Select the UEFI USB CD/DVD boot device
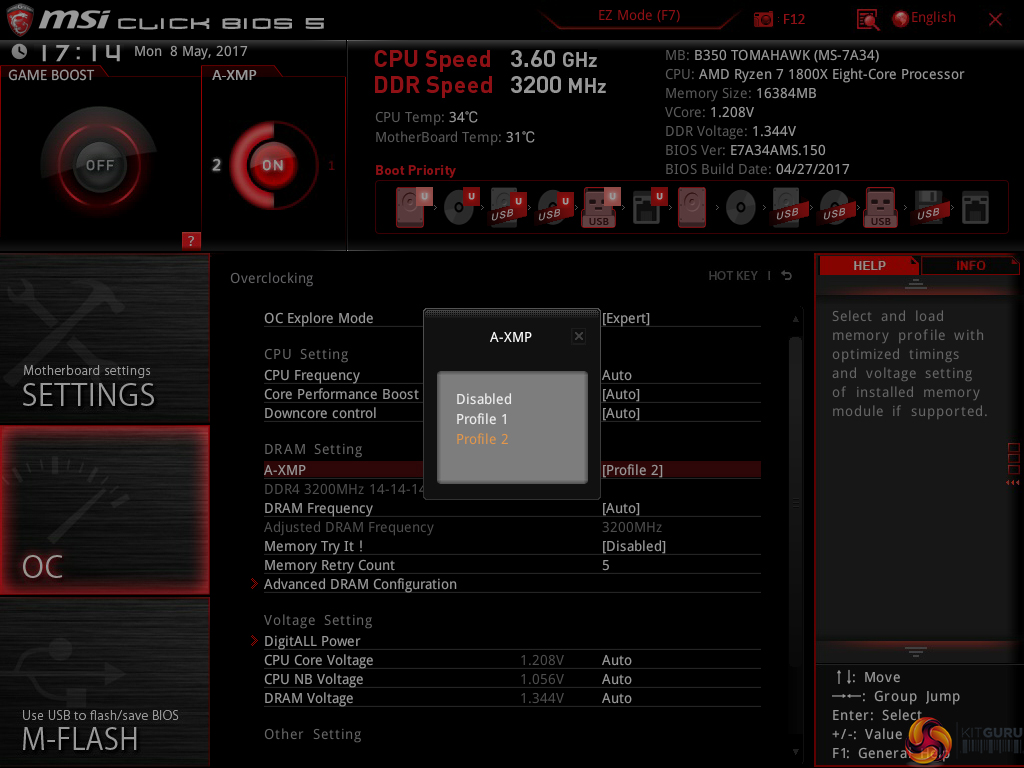The height and width of the screenshot is (768, 1024). click(554, 207)
